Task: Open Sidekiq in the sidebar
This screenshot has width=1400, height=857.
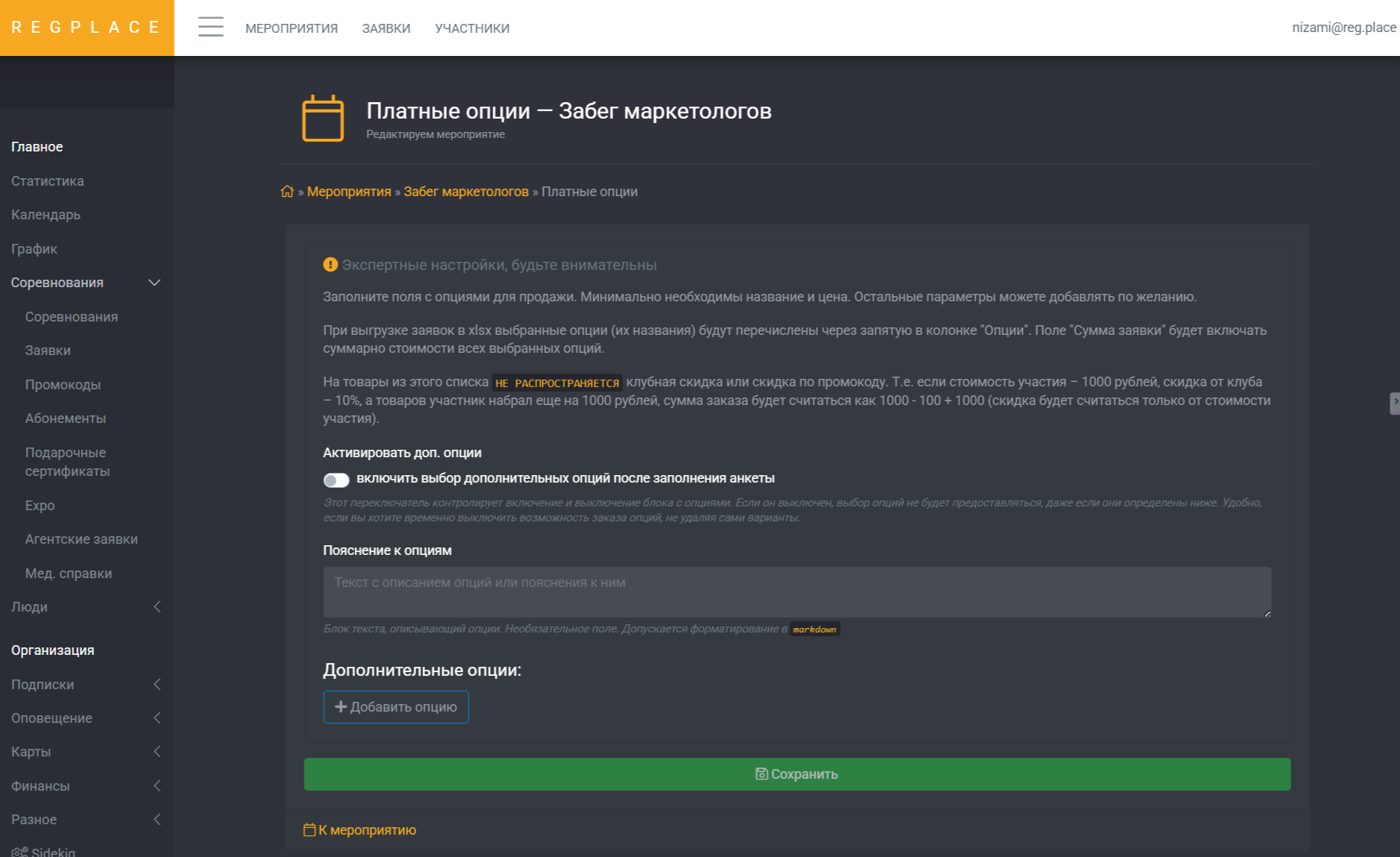Action: click(44, 852)
